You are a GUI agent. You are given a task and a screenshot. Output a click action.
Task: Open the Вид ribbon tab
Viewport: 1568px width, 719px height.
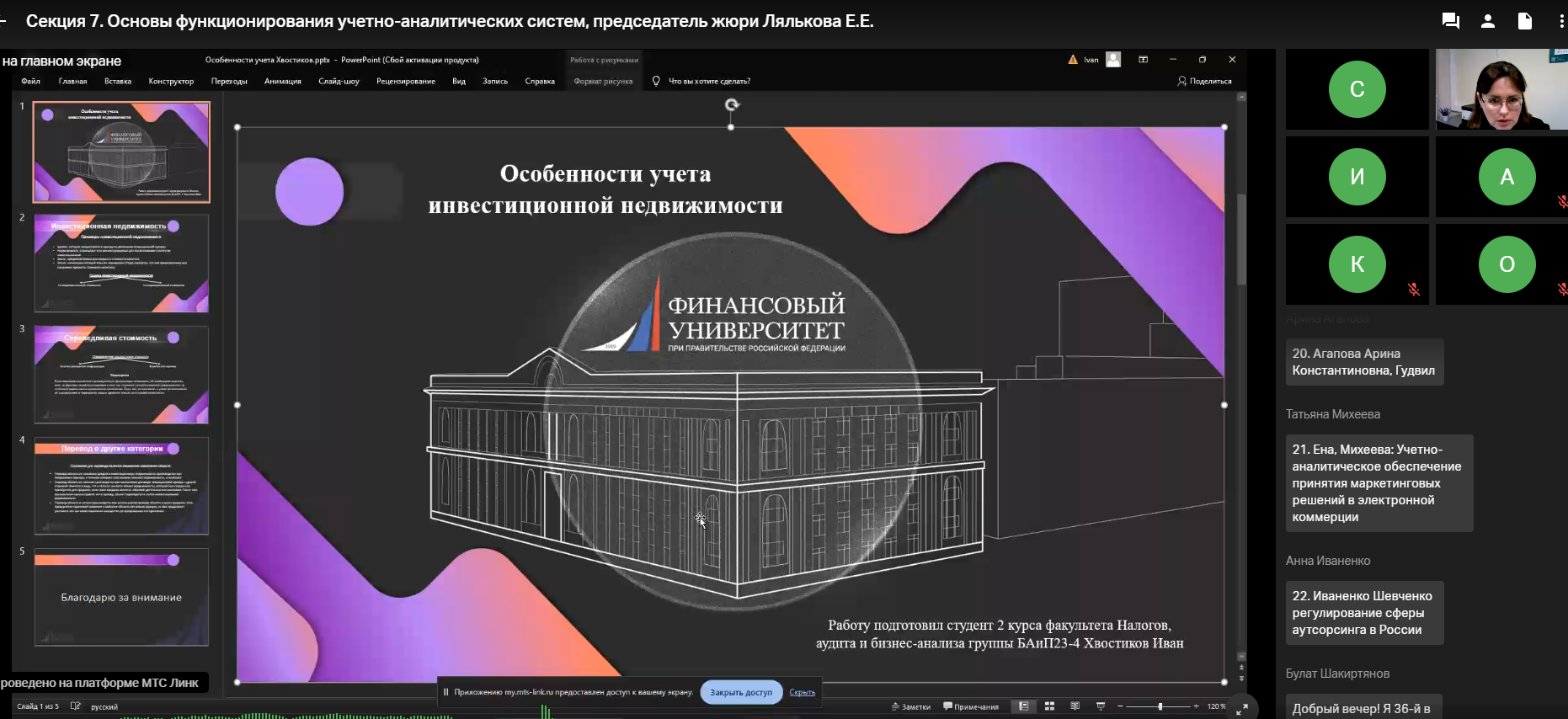tap(459, 82)
